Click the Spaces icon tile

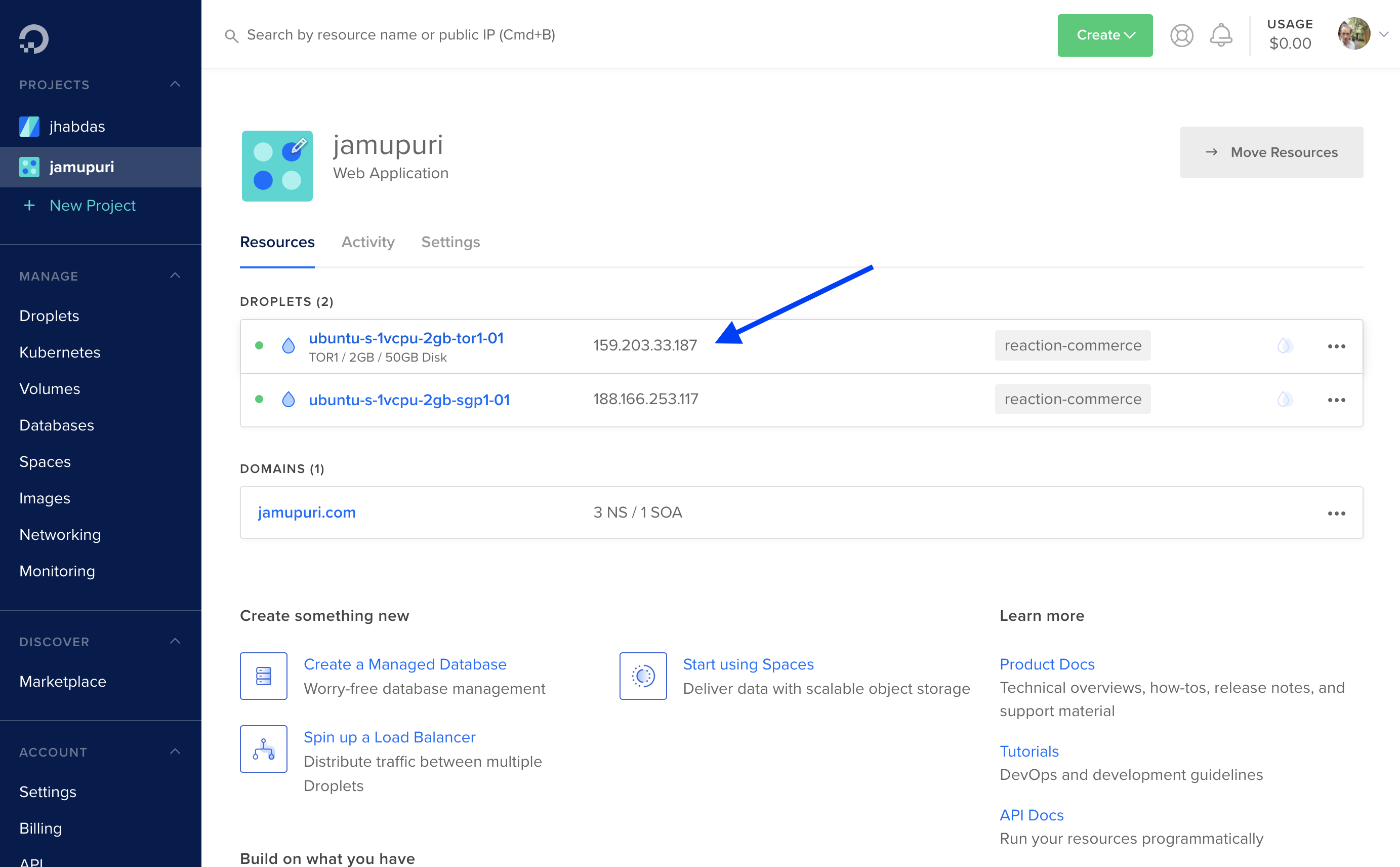click(x=643, y=676)
